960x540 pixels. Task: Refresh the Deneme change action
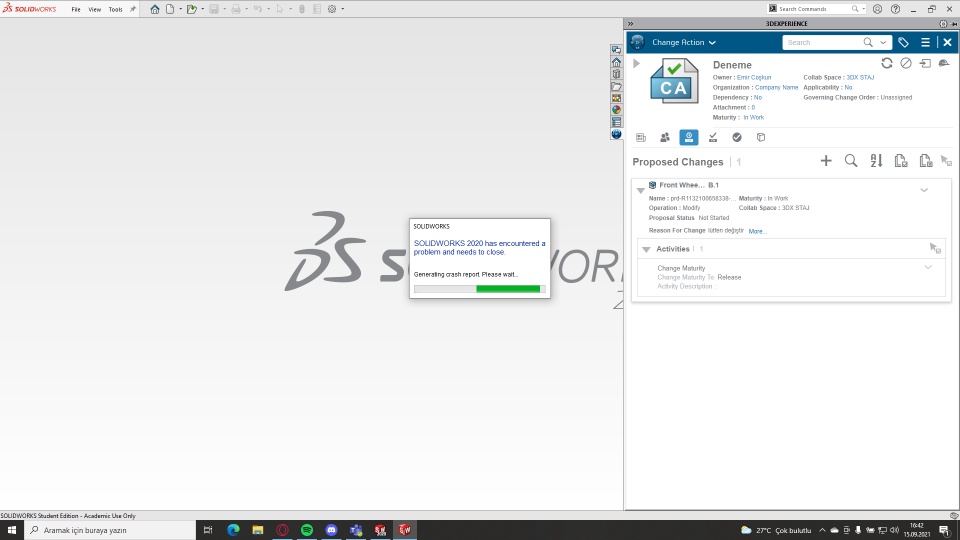point(887,63)
